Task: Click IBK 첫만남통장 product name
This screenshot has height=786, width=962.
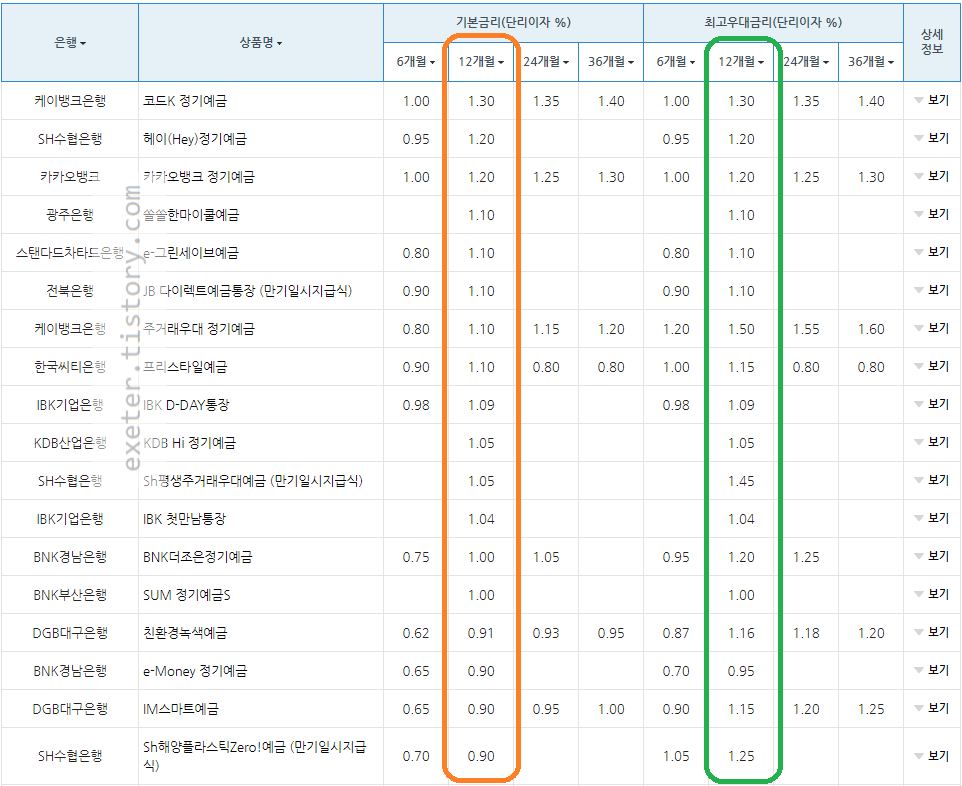Action: [184, 519]
